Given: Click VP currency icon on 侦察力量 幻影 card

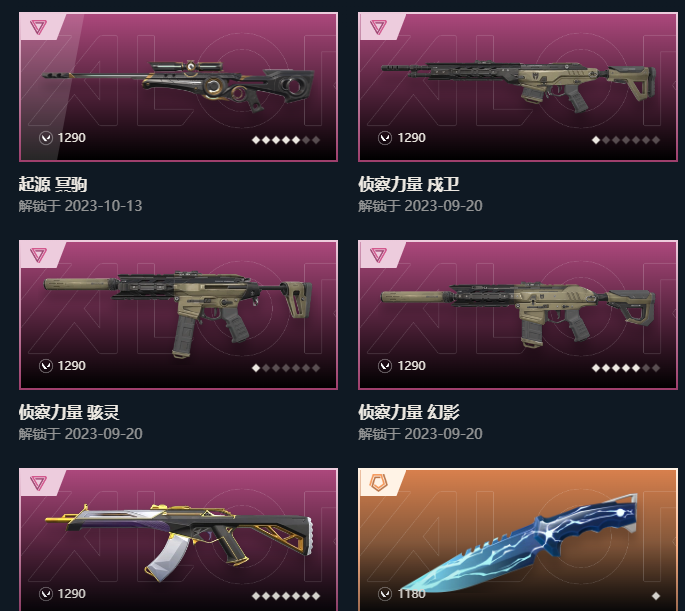Looking at the screenshot, I should point(385,366).
